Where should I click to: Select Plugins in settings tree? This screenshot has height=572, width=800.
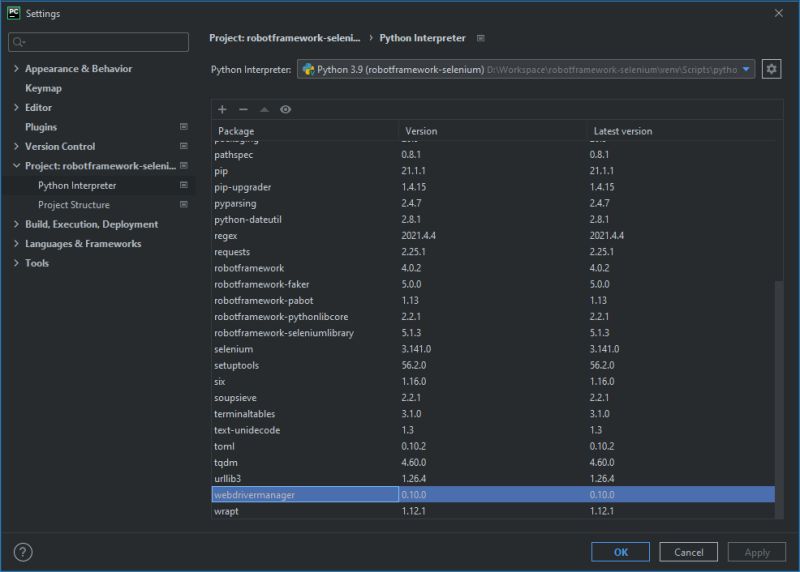coord(41,127)
